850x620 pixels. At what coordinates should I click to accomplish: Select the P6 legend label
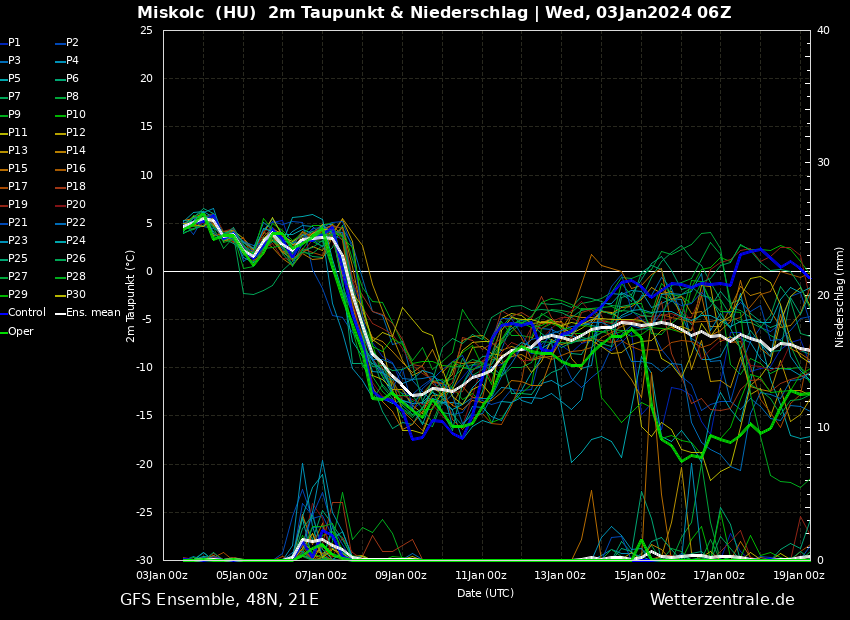pos(72,79)
